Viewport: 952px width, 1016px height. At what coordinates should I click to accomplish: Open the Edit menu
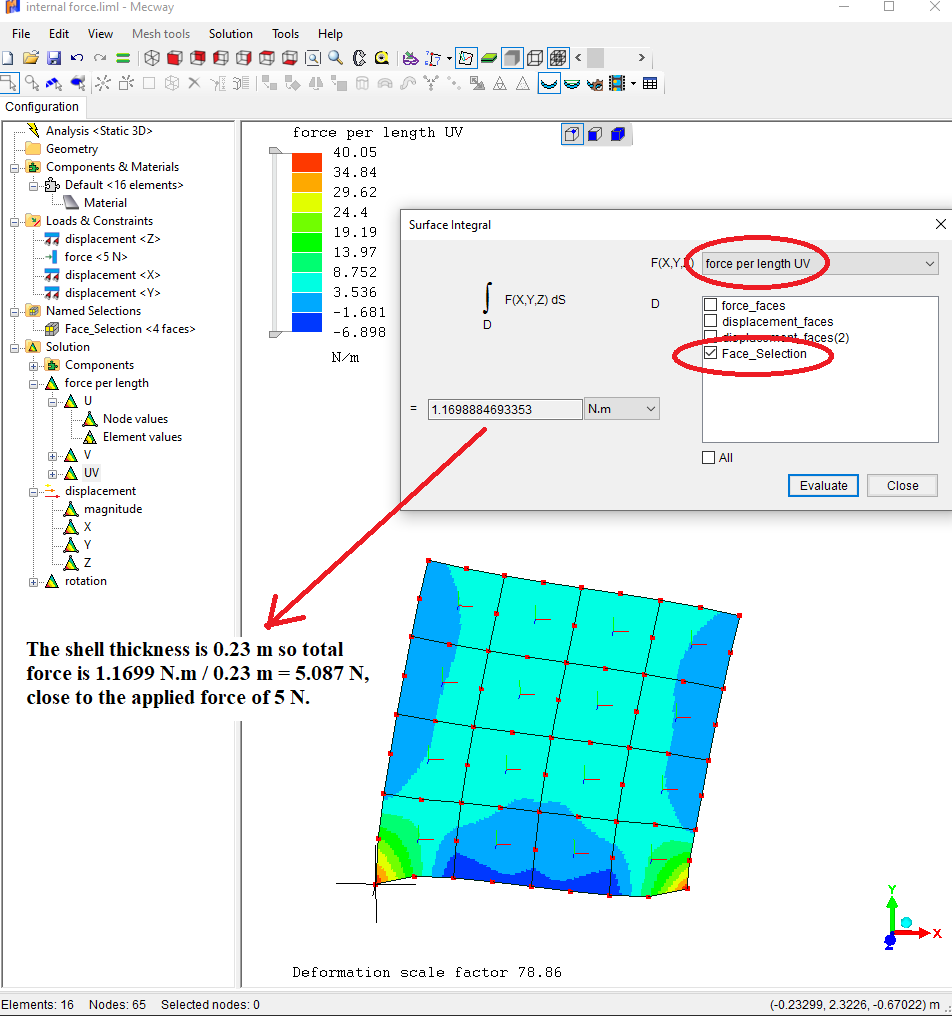[x=58, y=34]
